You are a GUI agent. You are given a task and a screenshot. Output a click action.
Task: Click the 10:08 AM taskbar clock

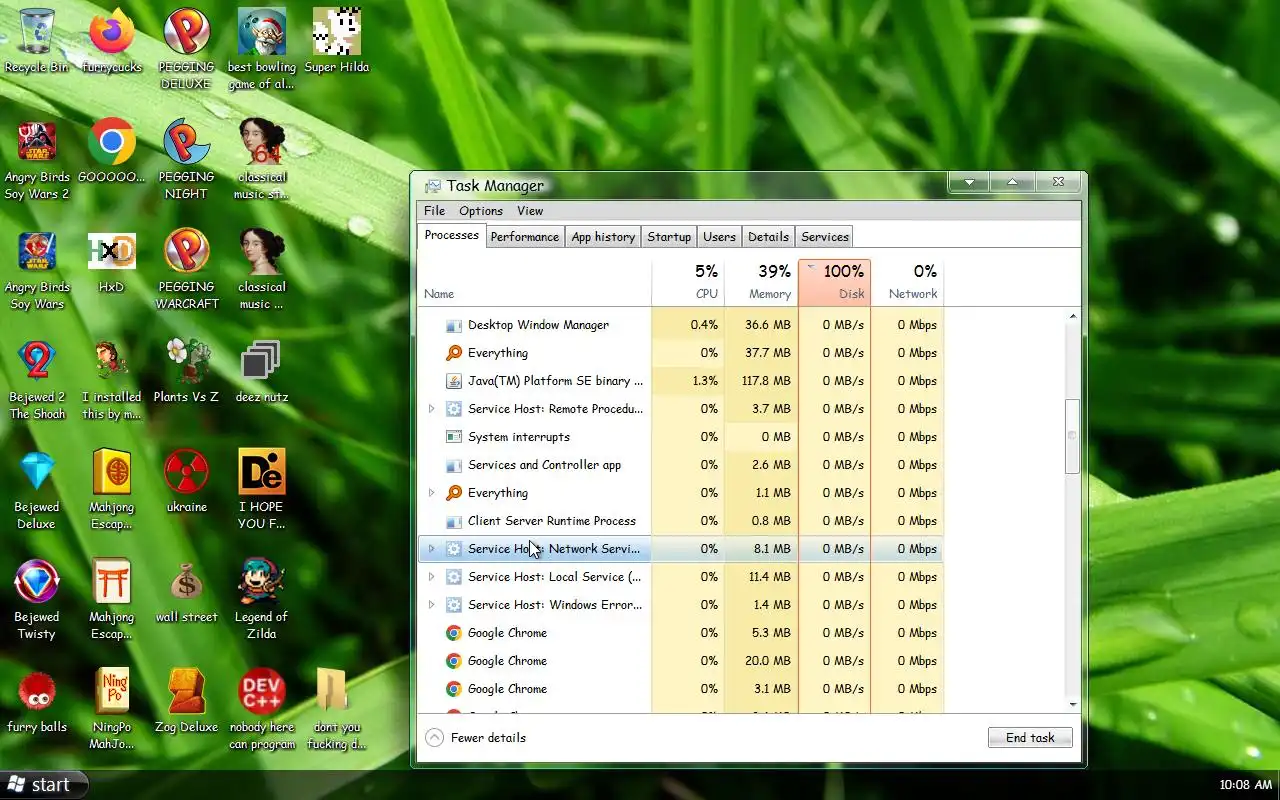1246,785
